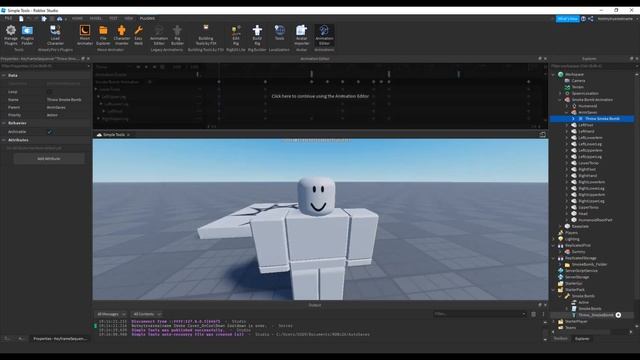Select the Easy Weld wrench tool
The image size is (640, 360).
(138, 35)
